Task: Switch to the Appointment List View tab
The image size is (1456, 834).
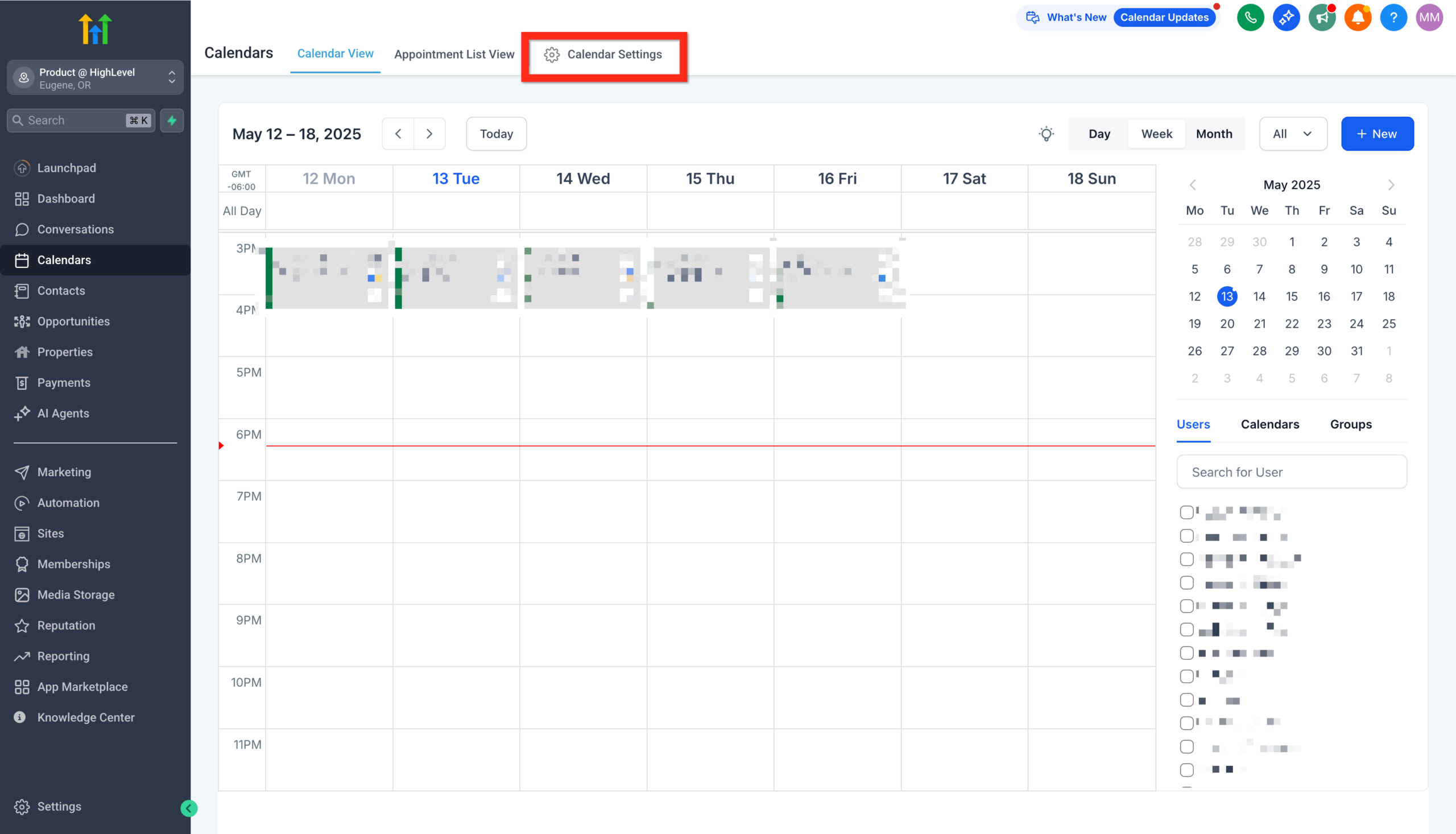Action: [x=454, y=54]
